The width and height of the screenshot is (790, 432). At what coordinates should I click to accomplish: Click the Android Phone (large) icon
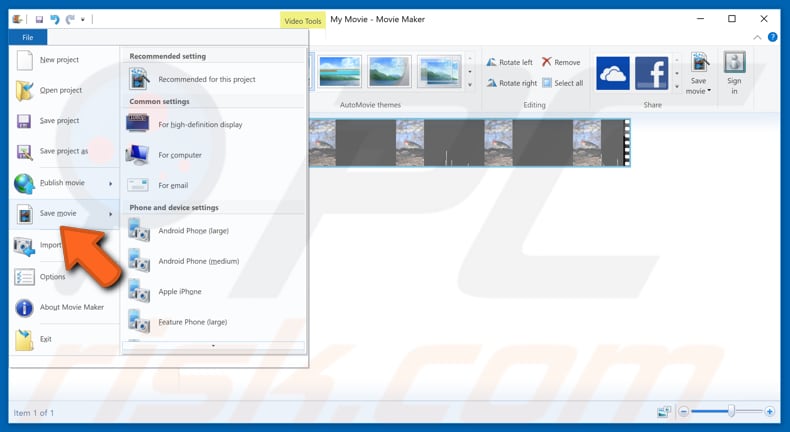point(139,230)
